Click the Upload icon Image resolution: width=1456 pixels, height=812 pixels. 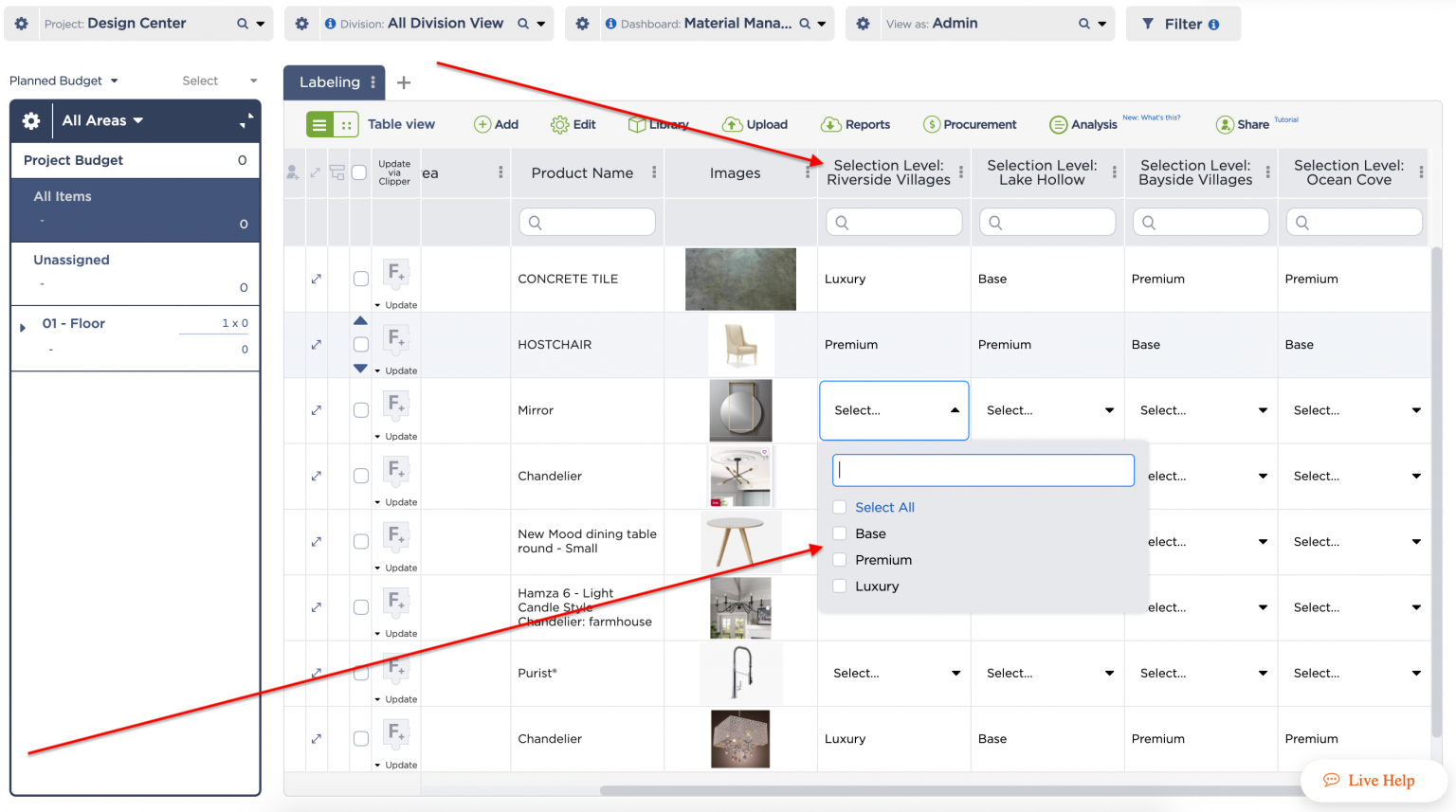click(x=732, y=124)
